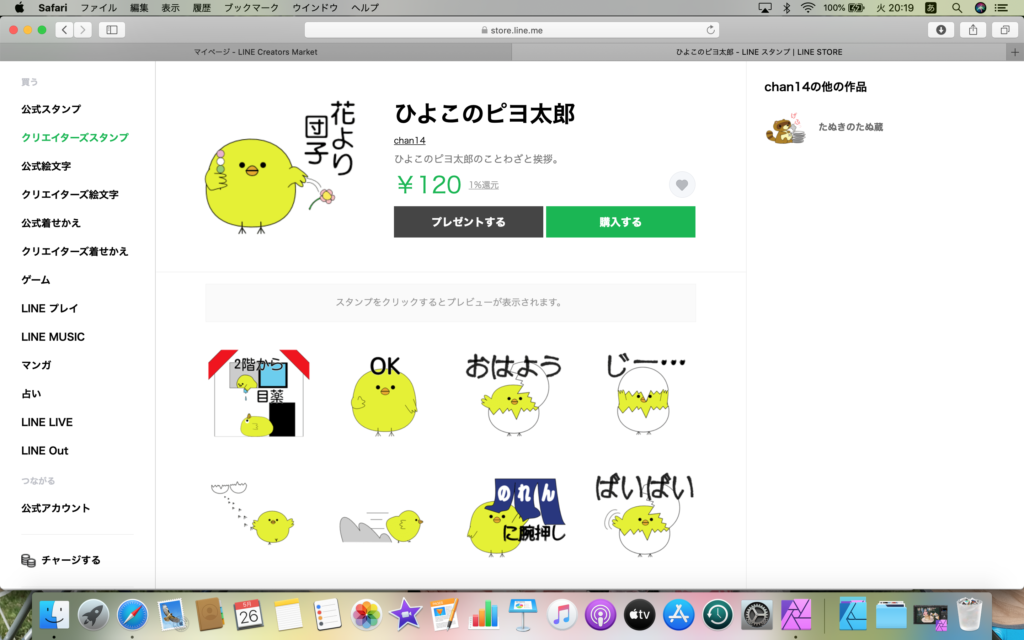Viewport: 1024px width, 640px height.
Task: Open Time Machine from the Dock
Action: pos(718,615)
